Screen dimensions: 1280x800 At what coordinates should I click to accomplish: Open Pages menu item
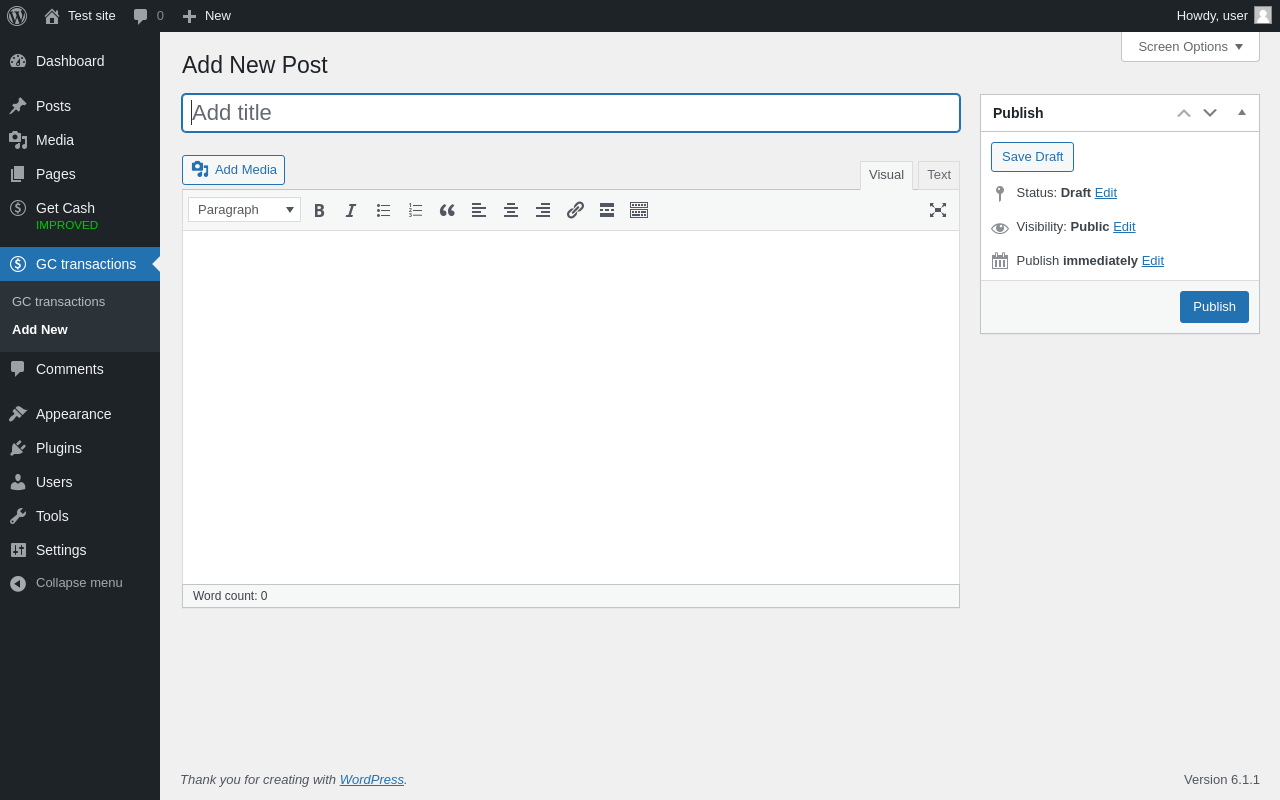coord(80,174)
